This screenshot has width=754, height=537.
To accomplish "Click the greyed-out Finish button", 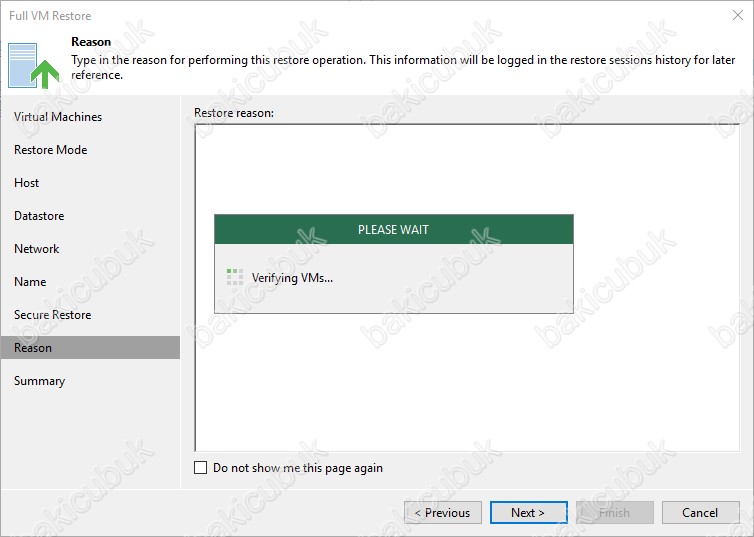I will click(614, 513).
